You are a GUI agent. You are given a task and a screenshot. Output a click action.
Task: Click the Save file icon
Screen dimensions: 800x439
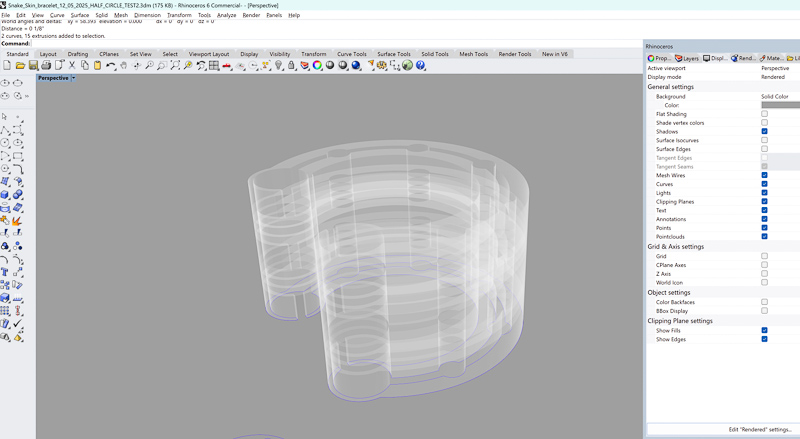(x=33, y=66)
